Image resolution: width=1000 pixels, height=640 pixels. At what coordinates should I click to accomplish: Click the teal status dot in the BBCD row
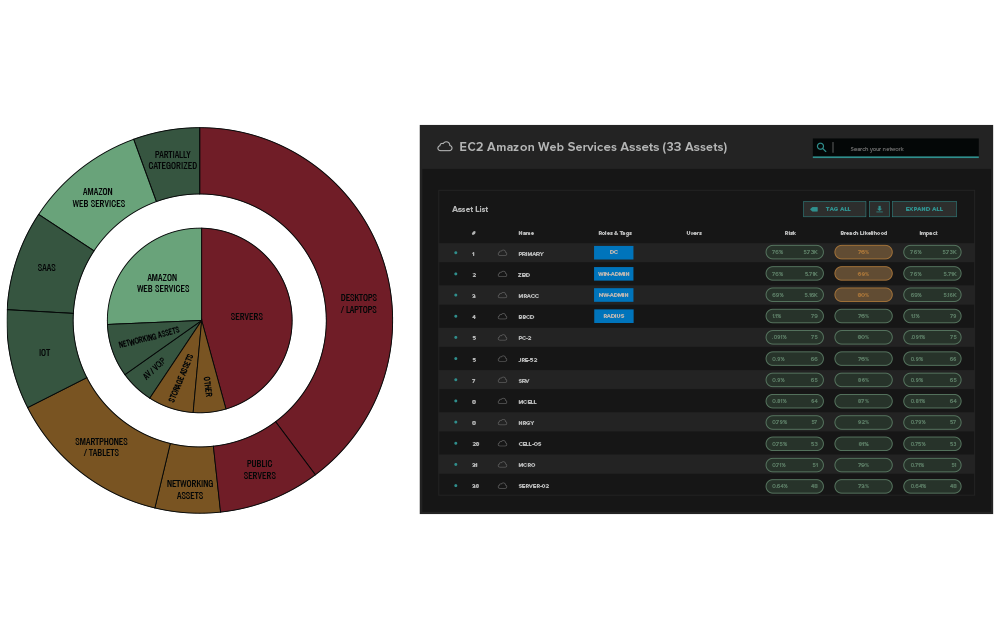(455, 316)
